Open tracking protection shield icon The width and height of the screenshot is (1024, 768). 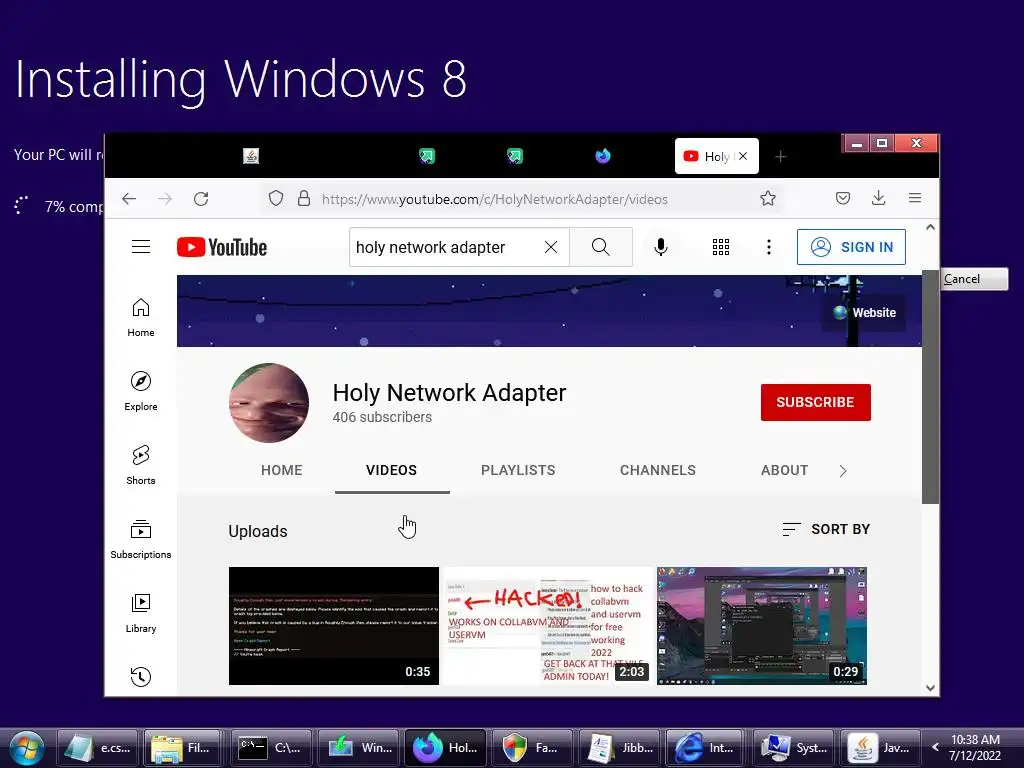pyautogui.click(x=276, y=199)
